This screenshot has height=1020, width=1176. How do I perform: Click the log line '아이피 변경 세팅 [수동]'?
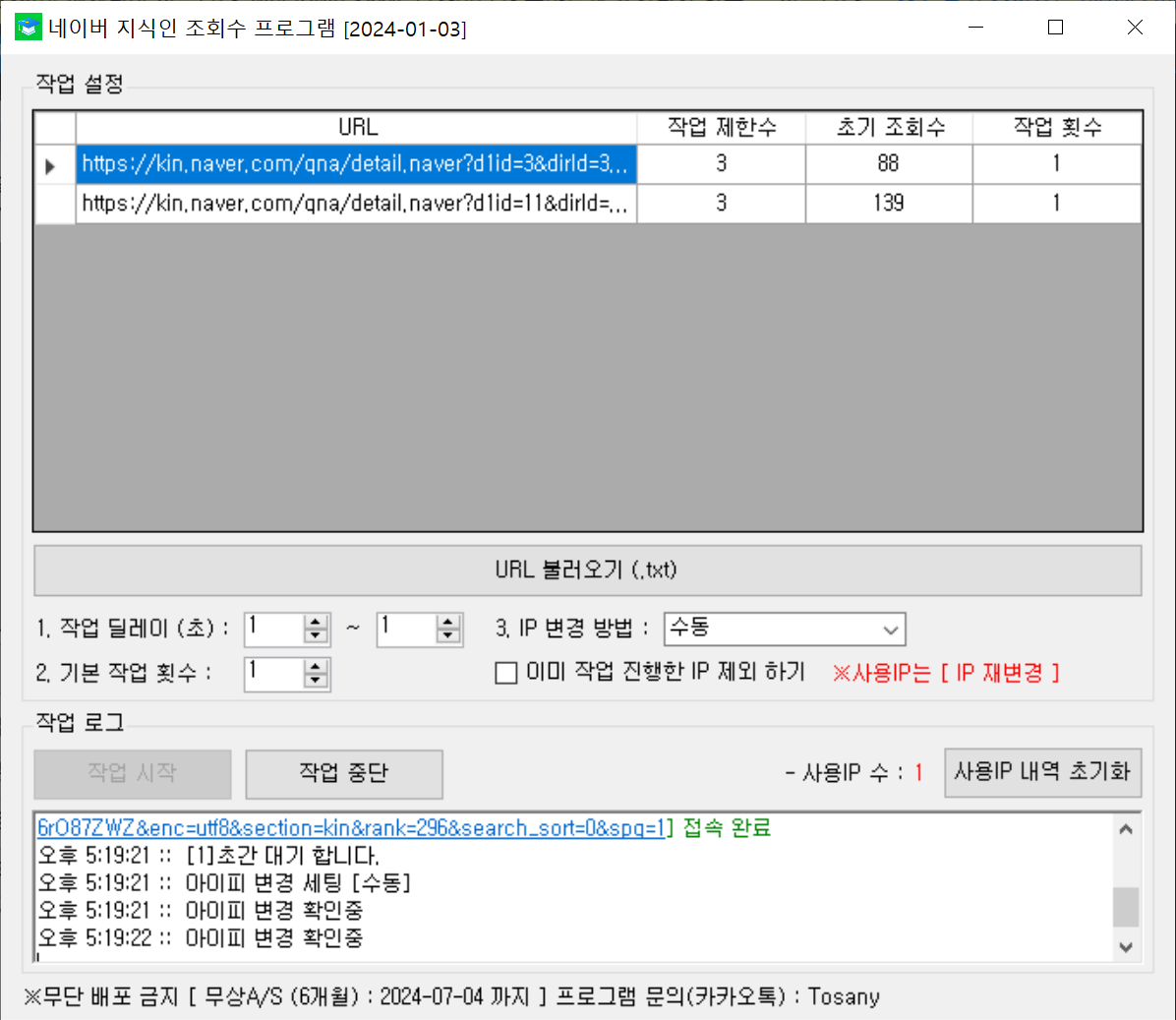point(224,882)
